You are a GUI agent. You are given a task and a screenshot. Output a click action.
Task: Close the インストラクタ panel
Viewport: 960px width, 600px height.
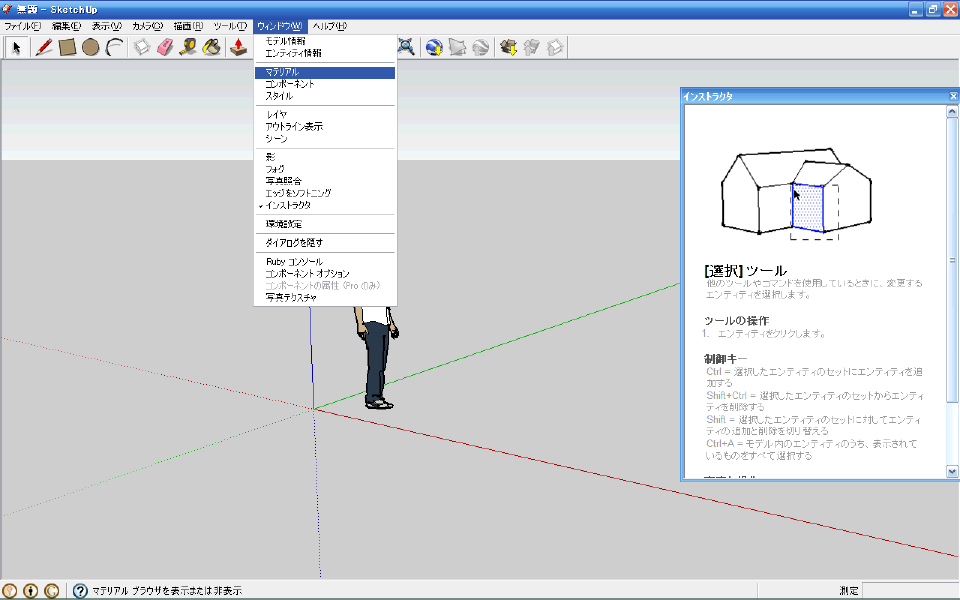click(x=953, y=96)
